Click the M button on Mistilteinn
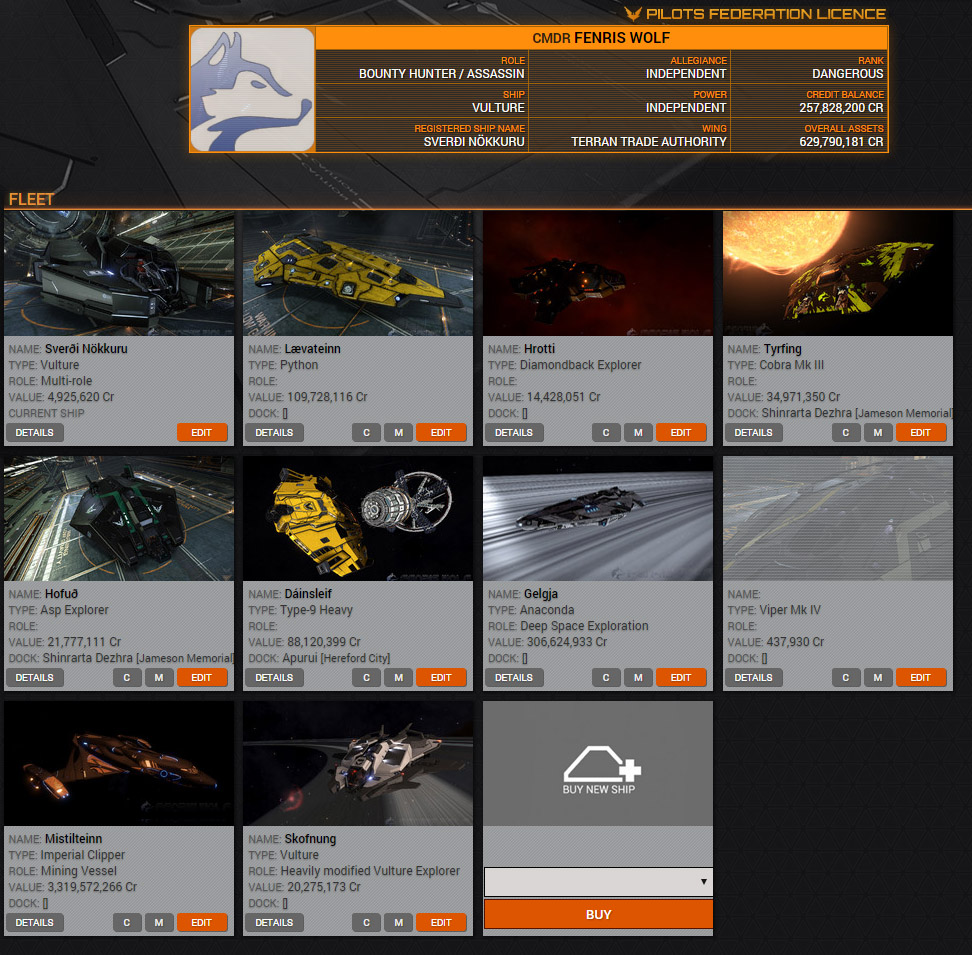This screenshot has width=972, height=955. click(159, 922)
